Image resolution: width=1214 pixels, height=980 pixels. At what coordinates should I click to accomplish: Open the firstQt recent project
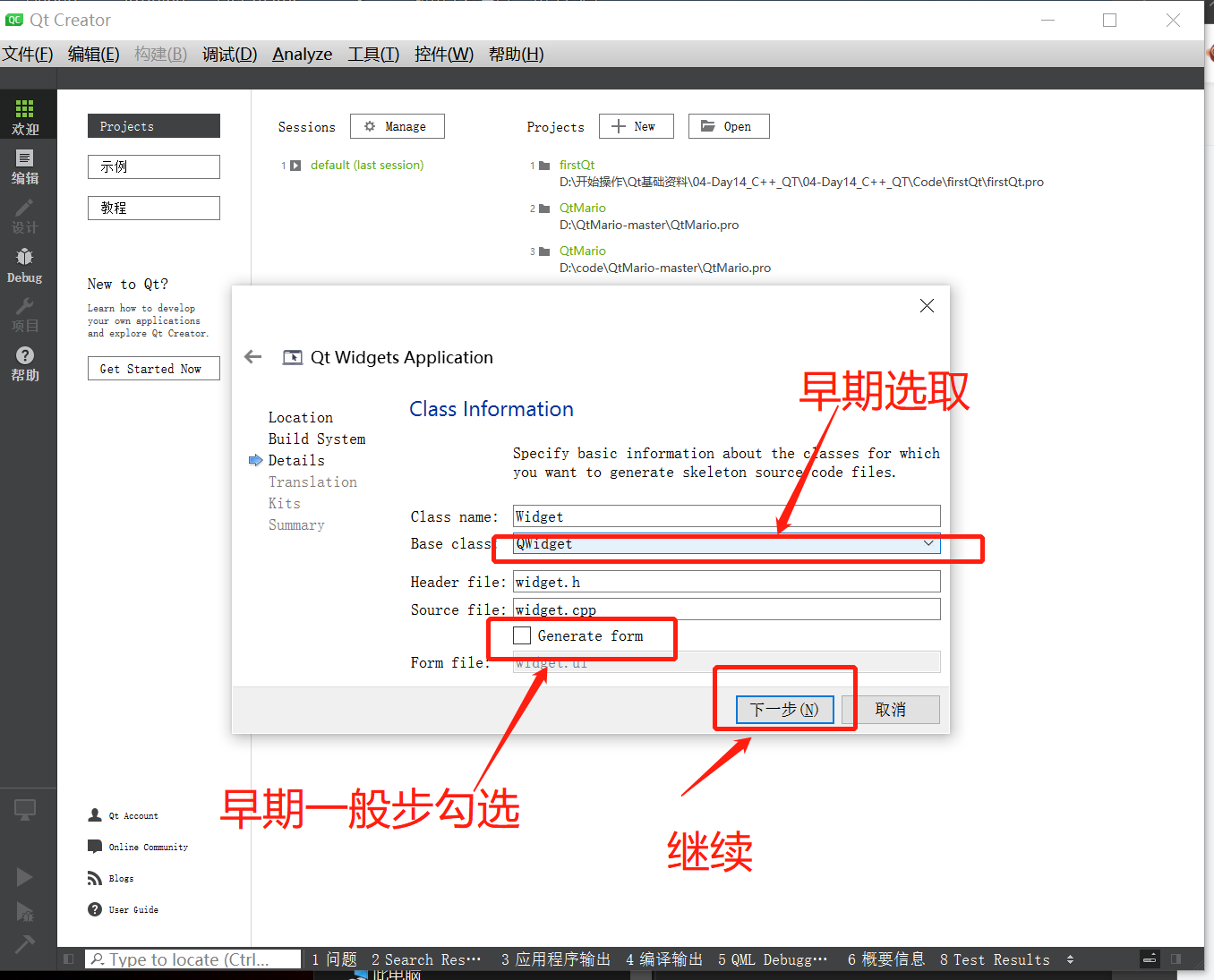pos(577,166)
